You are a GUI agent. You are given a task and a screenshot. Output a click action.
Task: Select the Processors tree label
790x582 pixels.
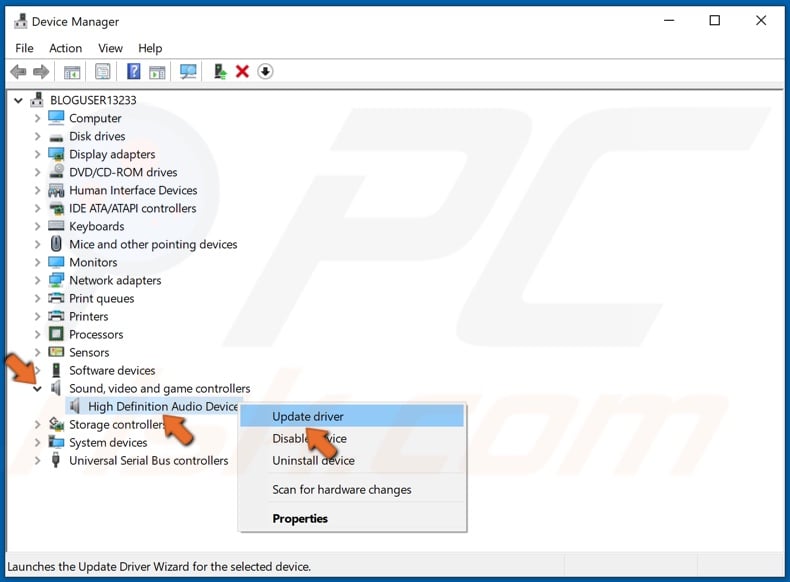(96, 335)
